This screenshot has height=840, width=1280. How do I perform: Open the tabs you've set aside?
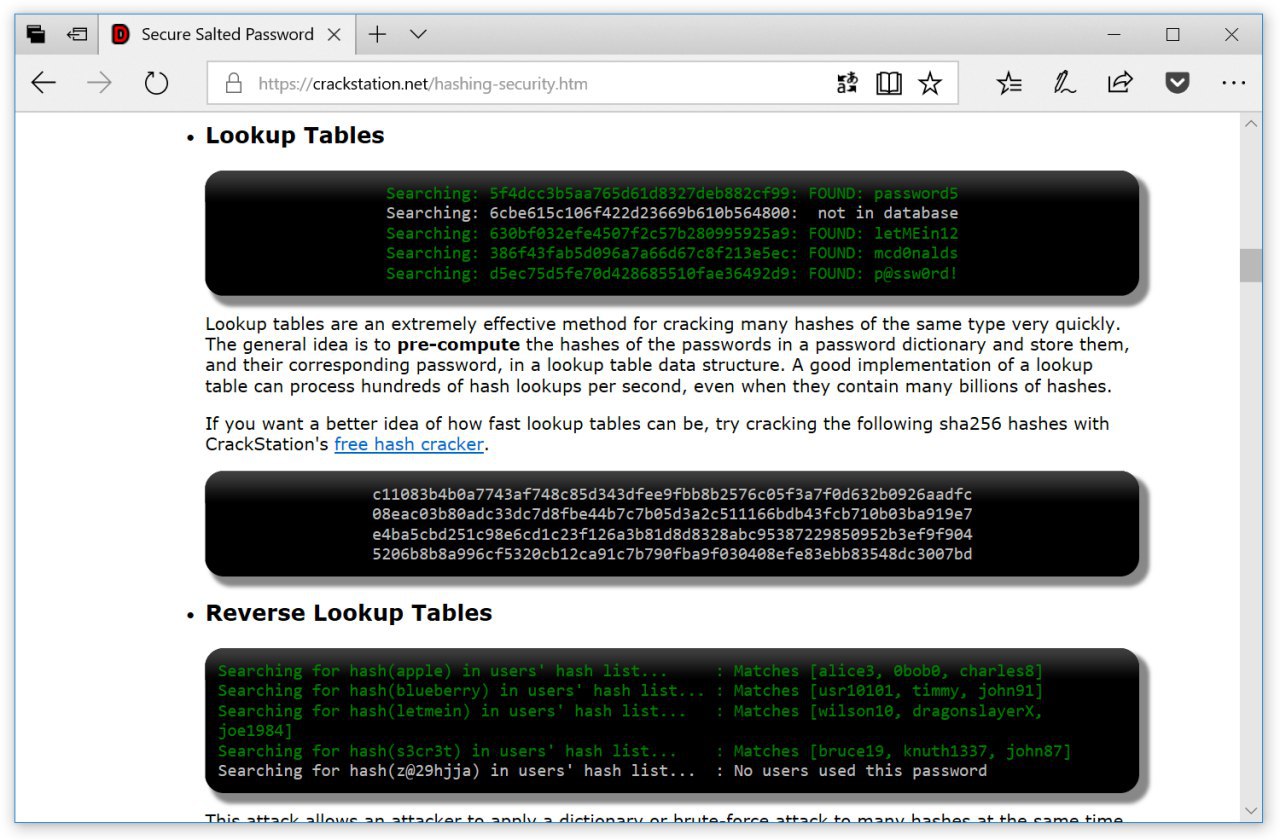pyautogui.click(x=36, y=34)
